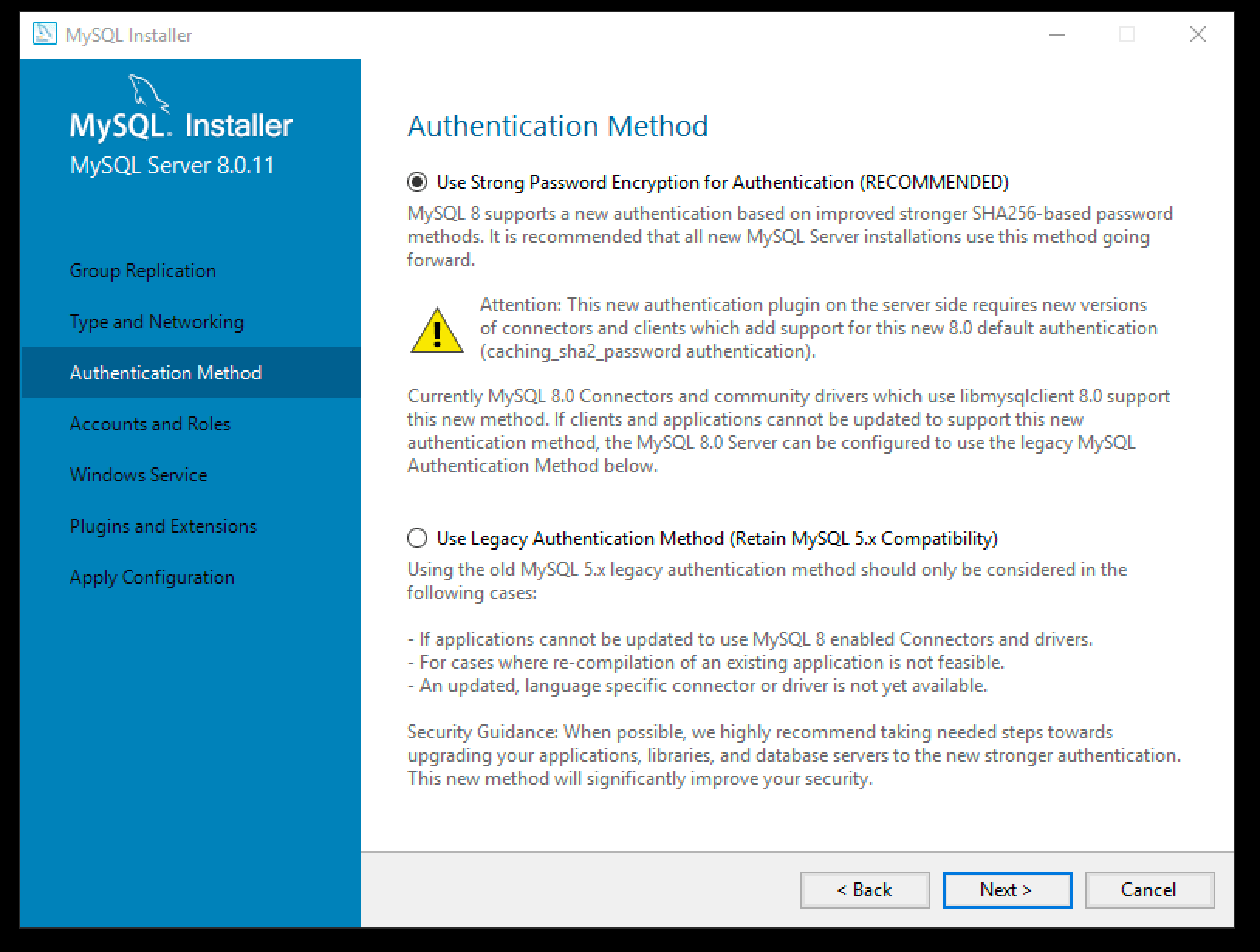Click the disabled maximize window button
The image size is (1260, 952).
point(1127,35)
